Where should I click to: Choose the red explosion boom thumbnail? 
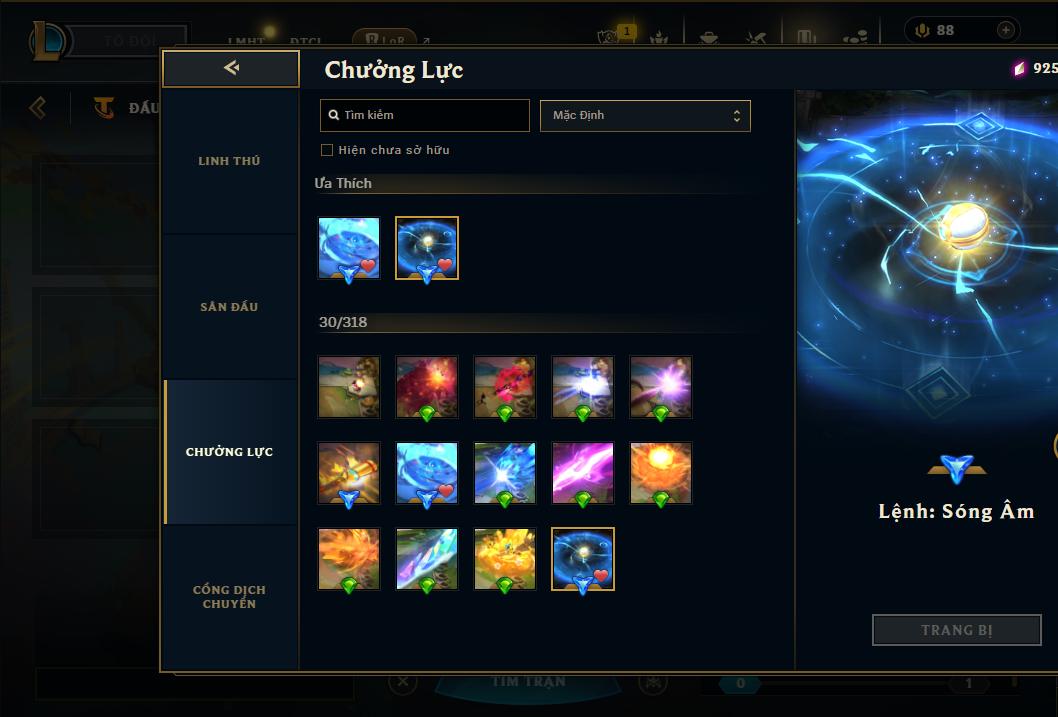[x=426, y=387]
